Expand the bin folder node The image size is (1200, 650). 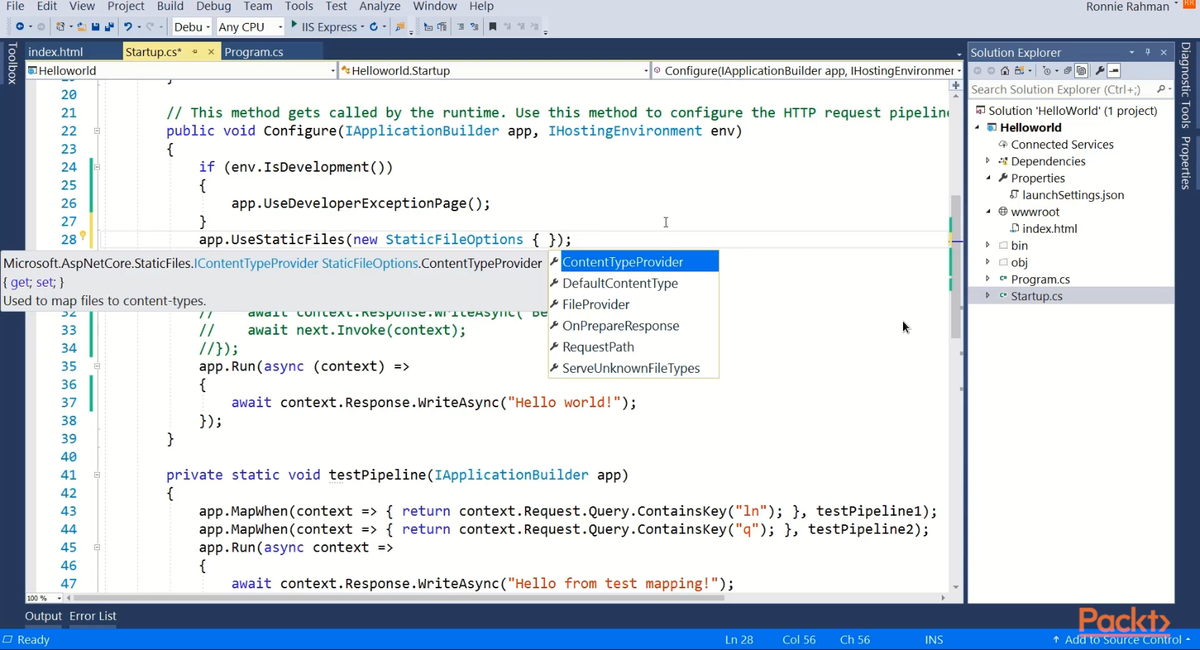988,245
